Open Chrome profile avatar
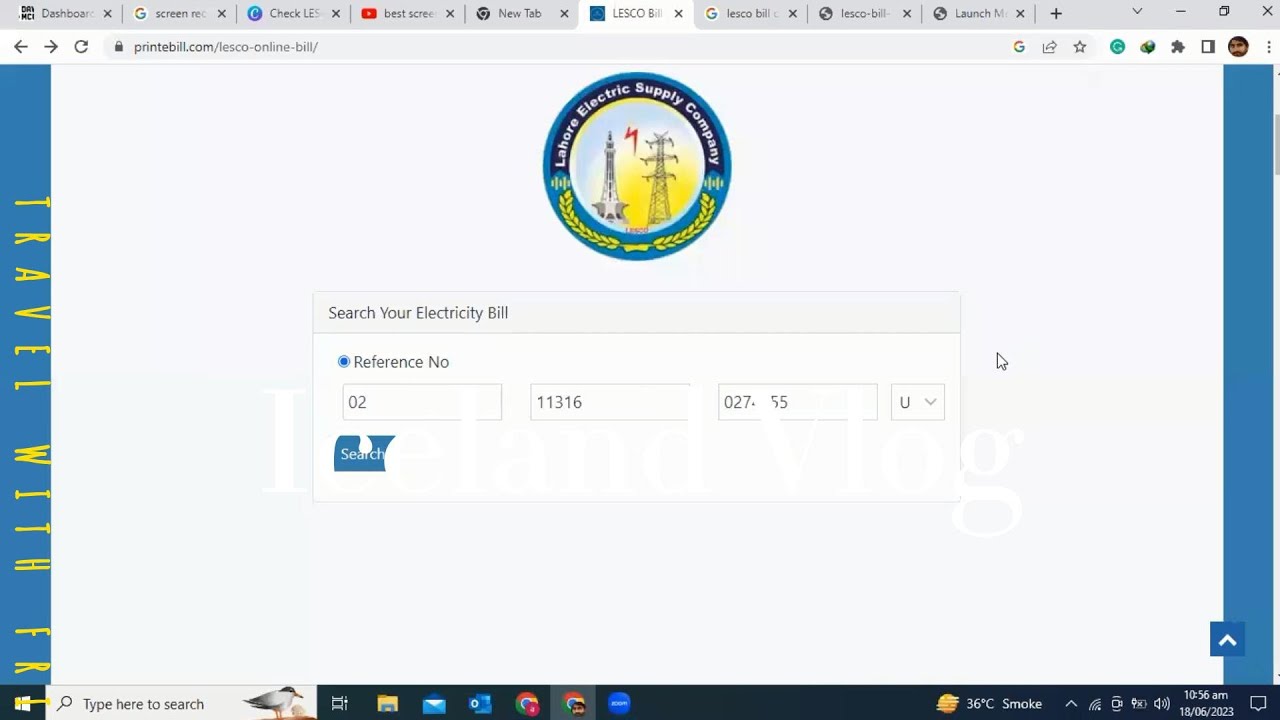Image resolution: width=1280 pixels, height=720 pixels. [1238, 47]
